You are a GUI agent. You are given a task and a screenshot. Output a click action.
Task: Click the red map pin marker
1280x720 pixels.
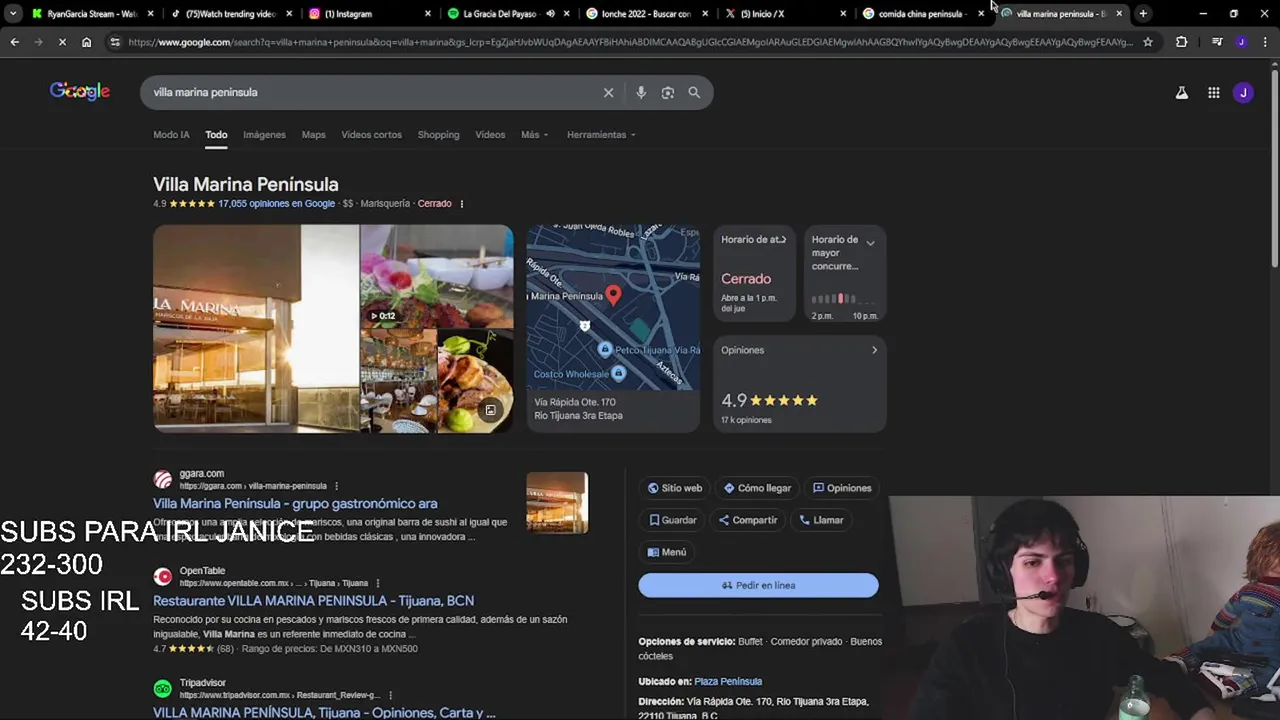(613, 294)
